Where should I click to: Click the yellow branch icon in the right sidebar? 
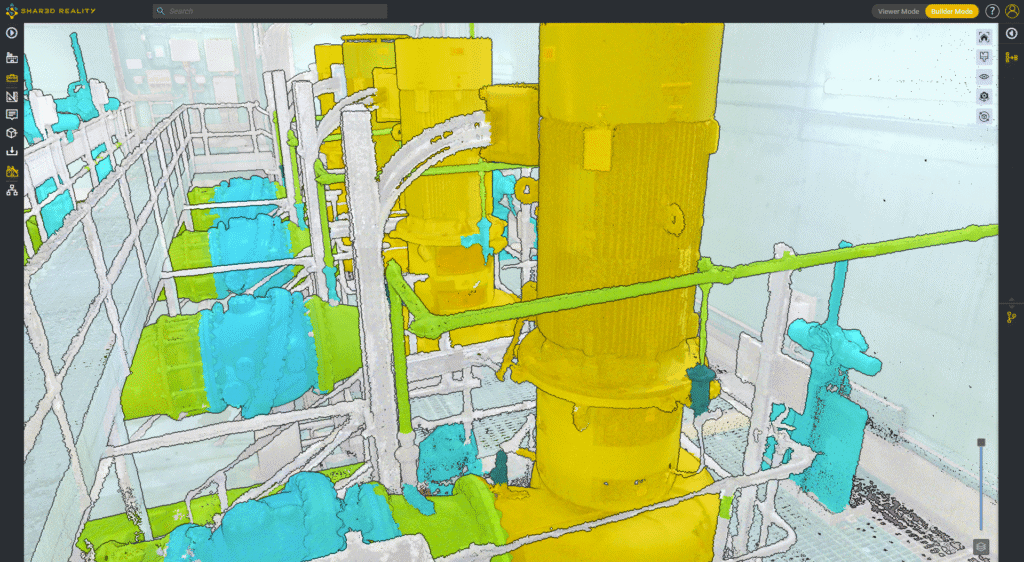[x=1011, y=317]
